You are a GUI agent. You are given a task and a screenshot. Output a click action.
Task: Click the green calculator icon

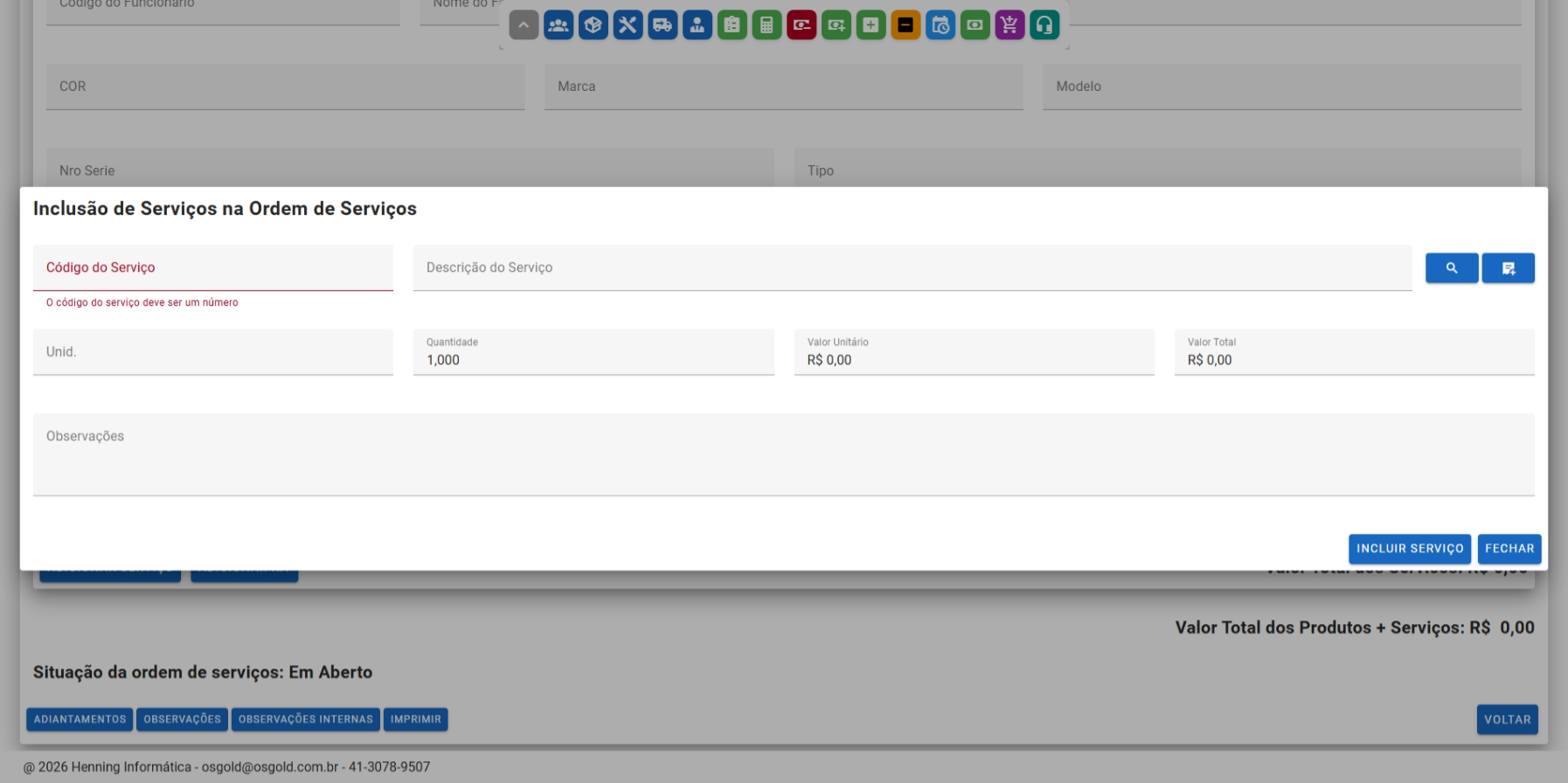[x=767, y=25]
